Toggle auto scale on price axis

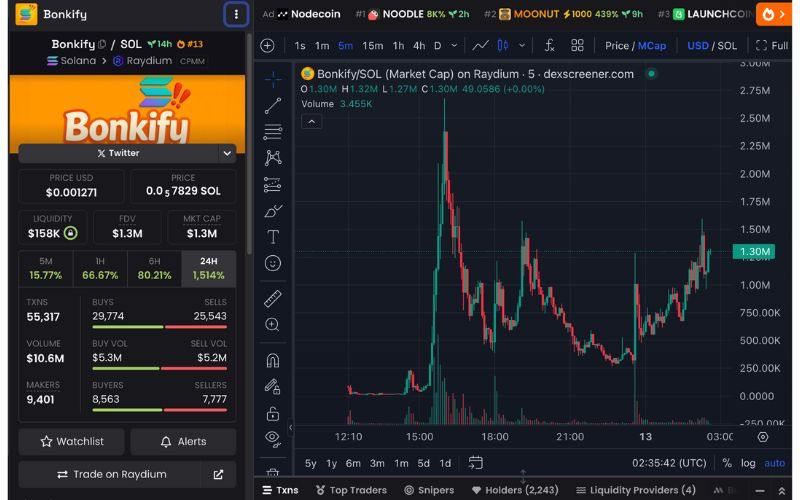tap(774, 463)
